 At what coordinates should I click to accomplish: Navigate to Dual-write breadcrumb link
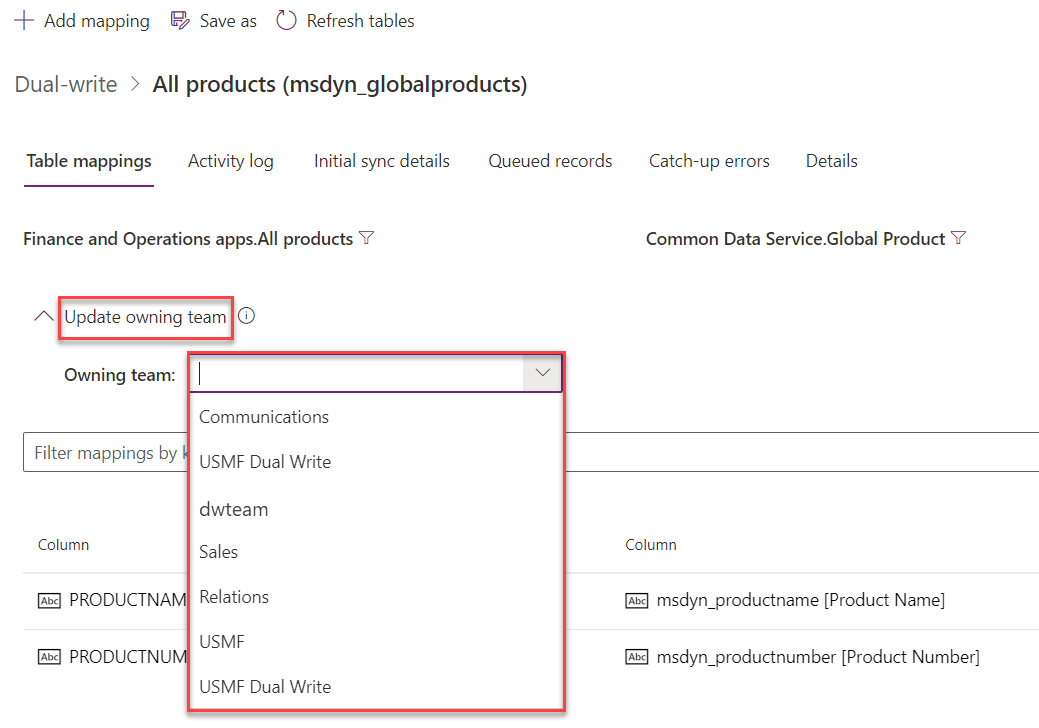pos(66,84)
